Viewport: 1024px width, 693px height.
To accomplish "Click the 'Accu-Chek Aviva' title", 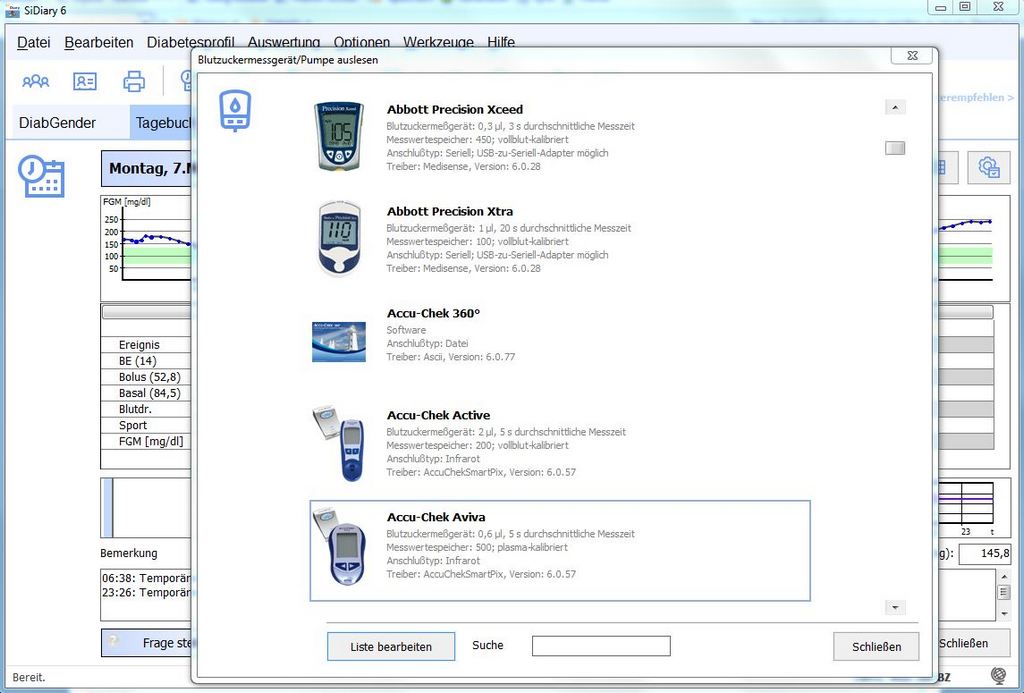I will [436, 517].
